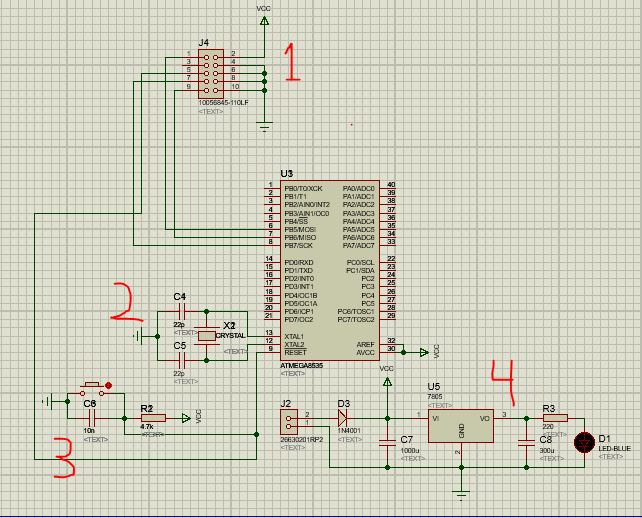Click the 10056845-110LF part label

[x=223, y=103]
